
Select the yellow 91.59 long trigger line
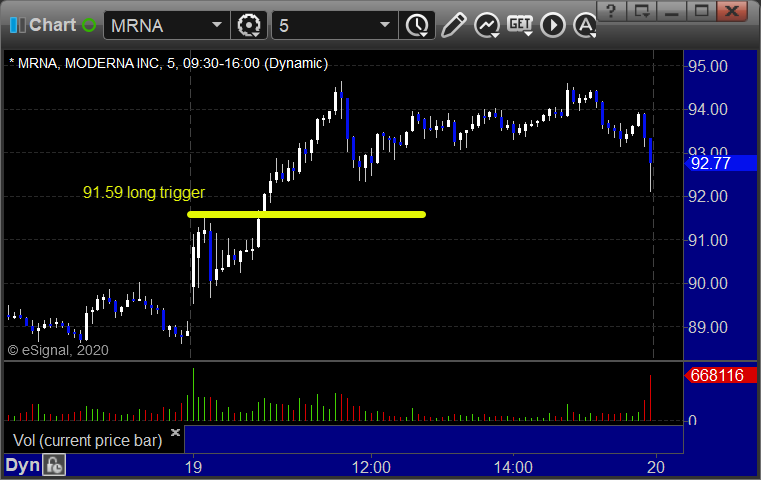tap(306, 214)
